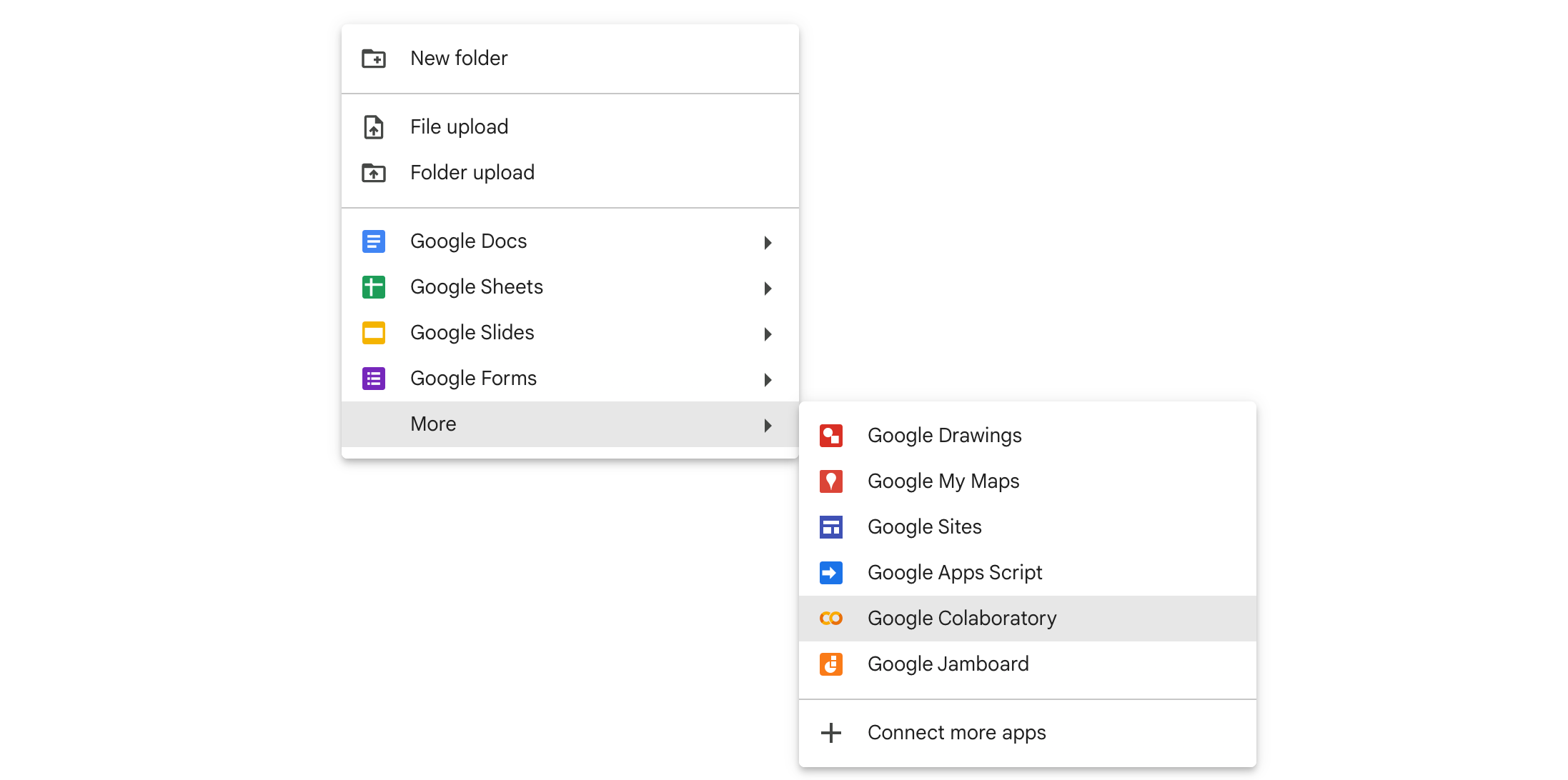Viewport: 1568px width, 780px height.
Task: Click Connect more apps
Action: [x=956, y=733]
